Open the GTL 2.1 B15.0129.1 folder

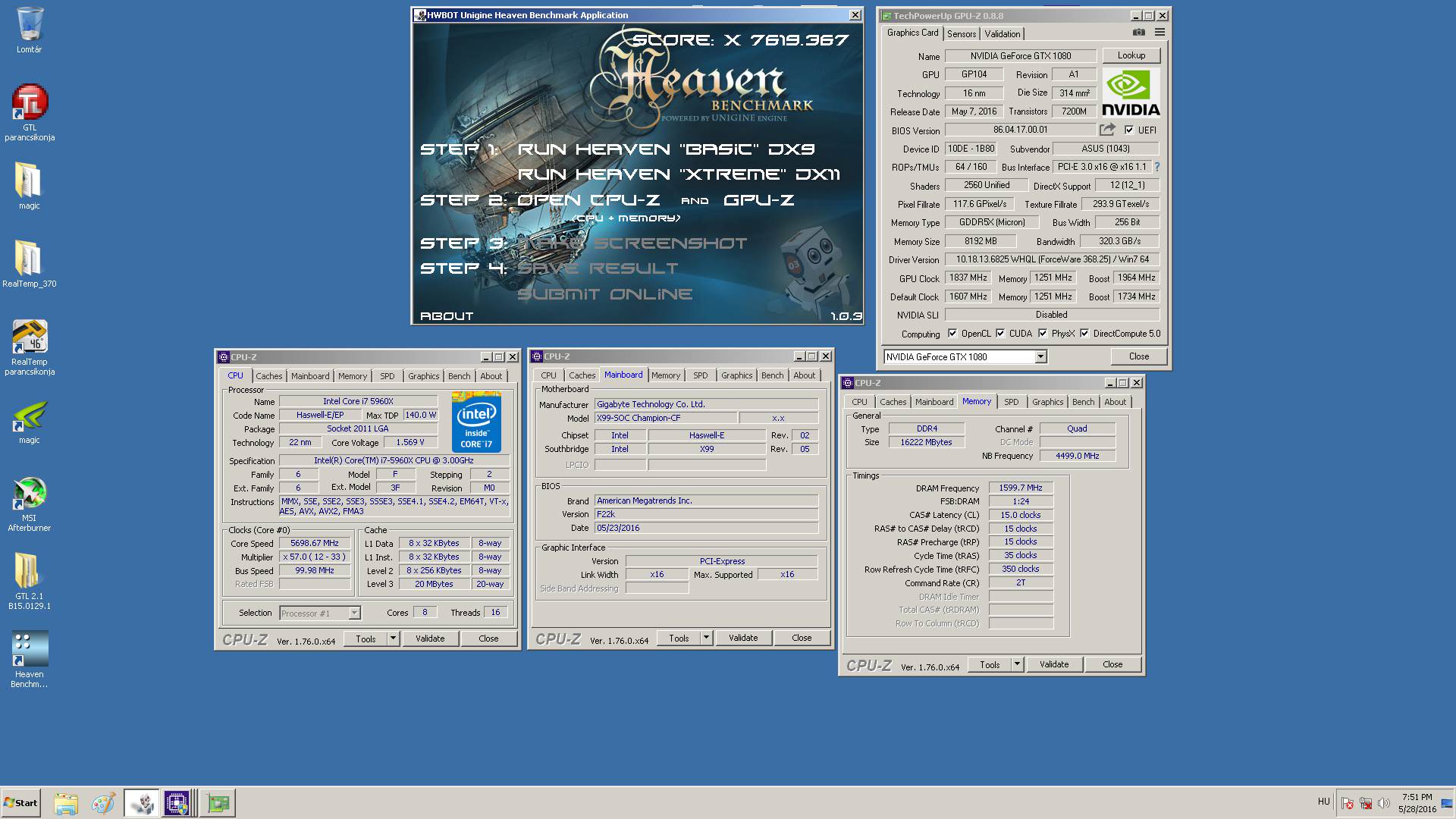coord(29,580)
